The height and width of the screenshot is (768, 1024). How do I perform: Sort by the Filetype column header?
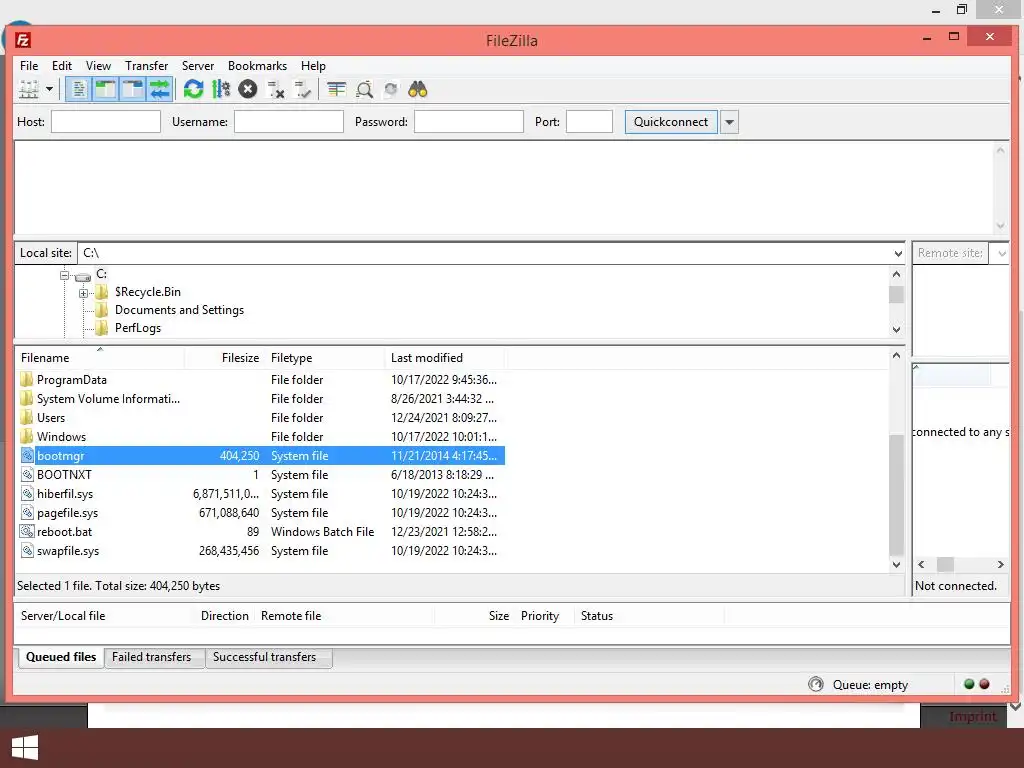coord(325,358)
